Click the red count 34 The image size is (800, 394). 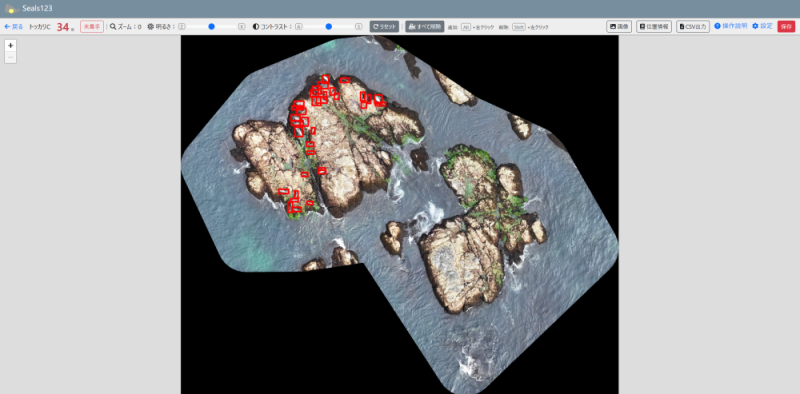click(x=63, y=27)
